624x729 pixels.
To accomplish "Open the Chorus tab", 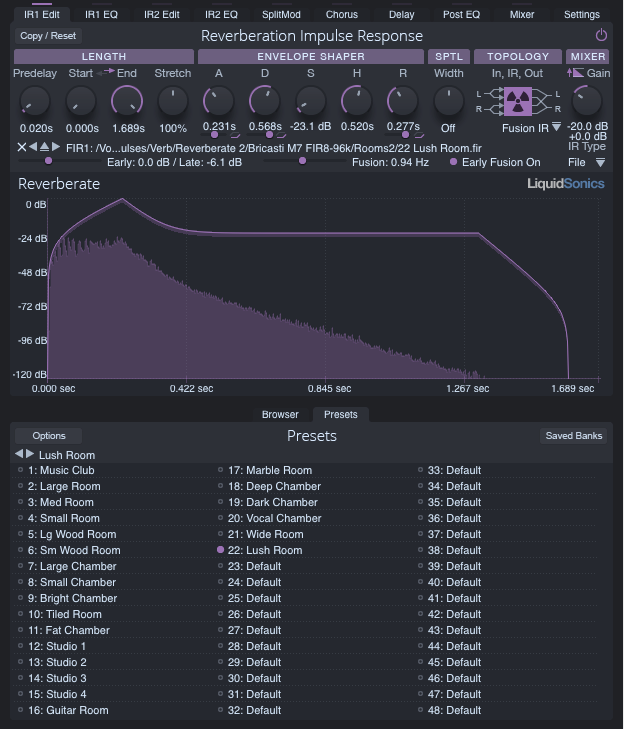I will tap(342, 14).
